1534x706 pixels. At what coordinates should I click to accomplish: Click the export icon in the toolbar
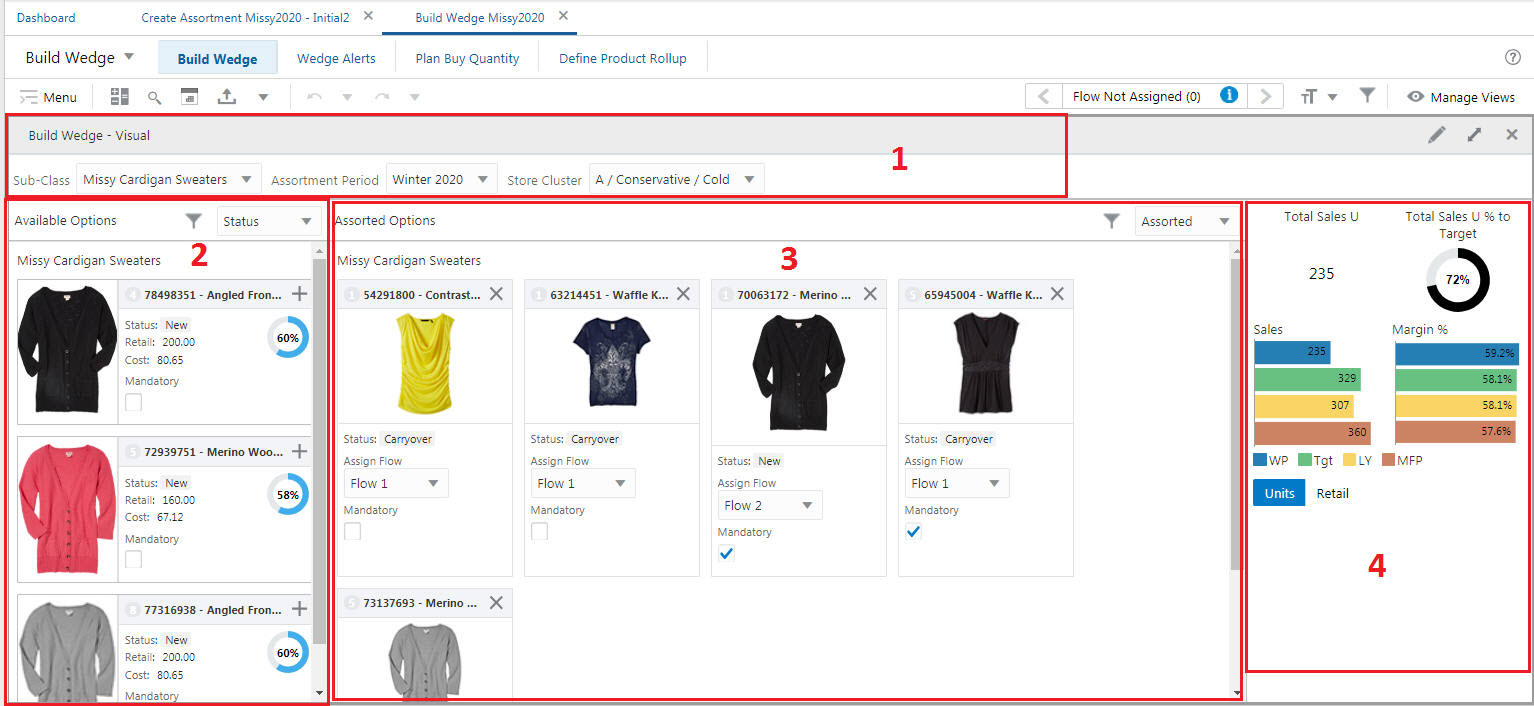click(226, 96)
